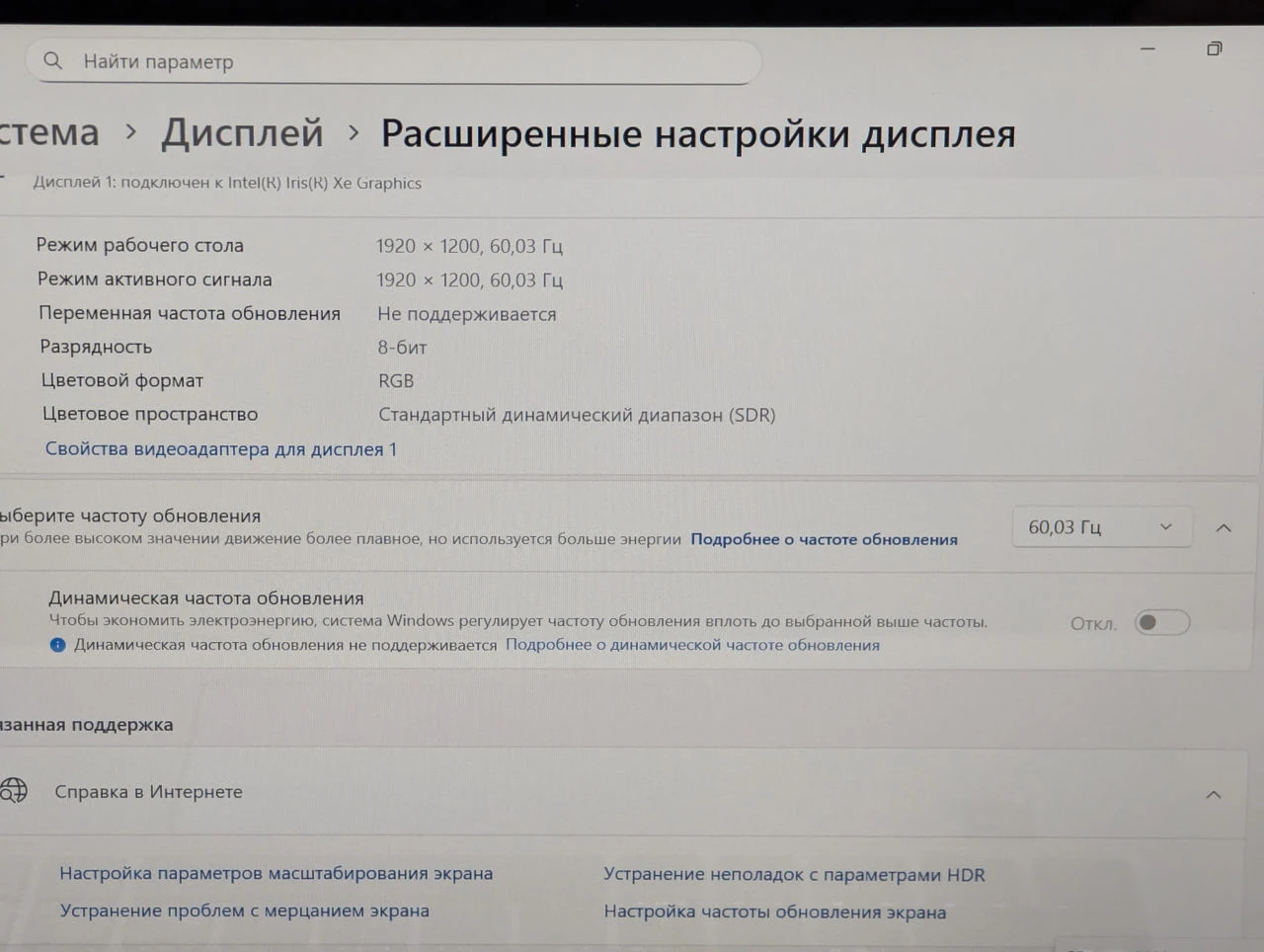1264x952 pixels.
Task: Click the Справка в Интернете heading
Action: pyautogui.click(x=148, y=792)
